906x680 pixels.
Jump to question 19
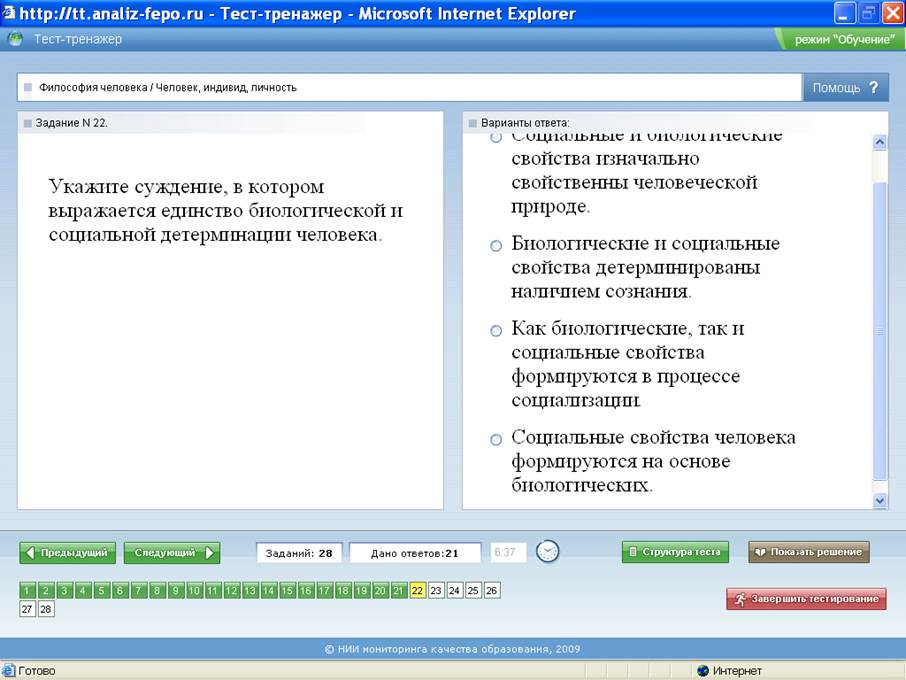tap(361, 590)
